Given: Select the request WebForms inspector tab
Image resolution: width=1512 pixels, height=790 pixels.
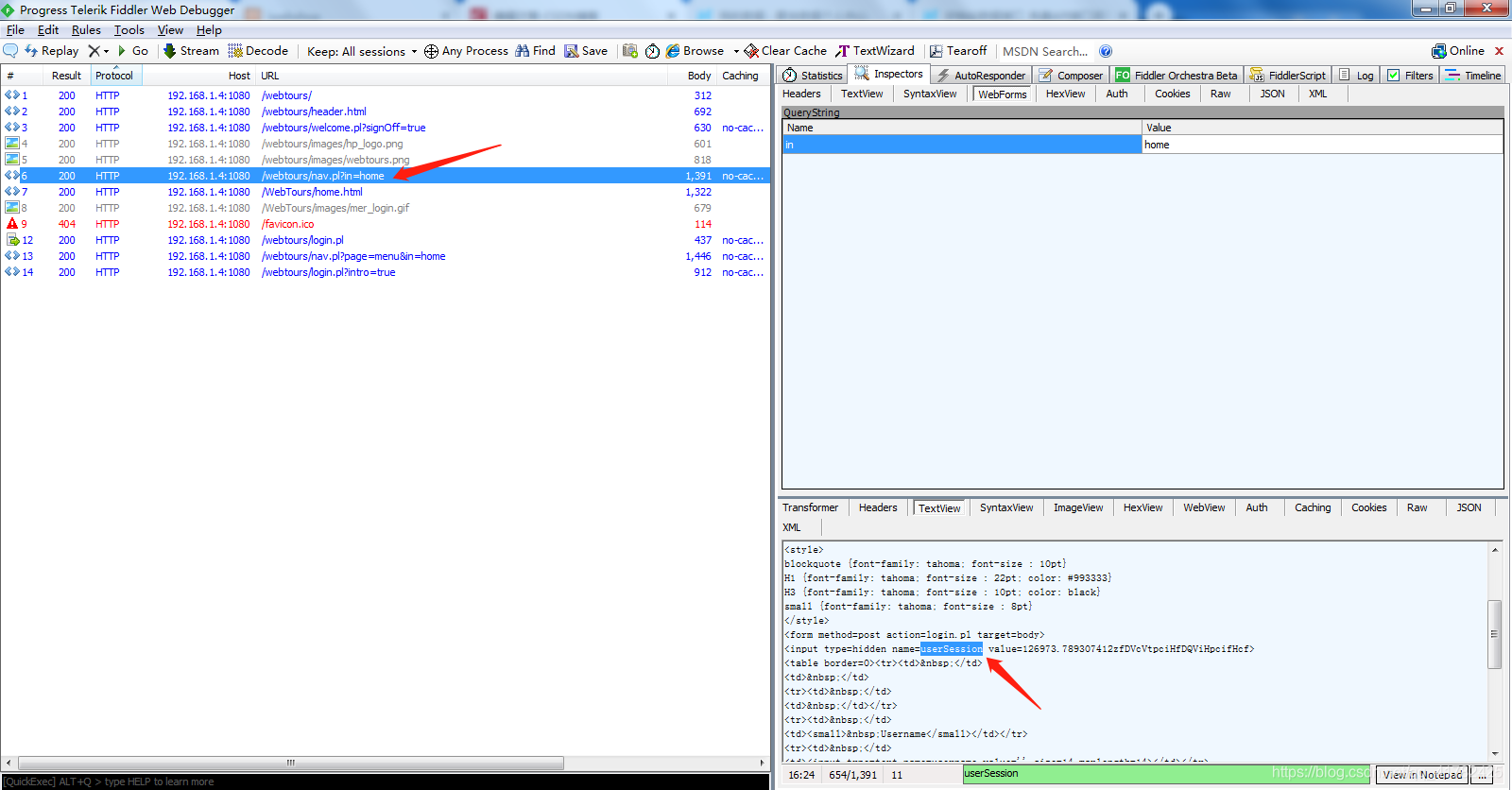Looking at the screenshot, I should point(1002,94).
